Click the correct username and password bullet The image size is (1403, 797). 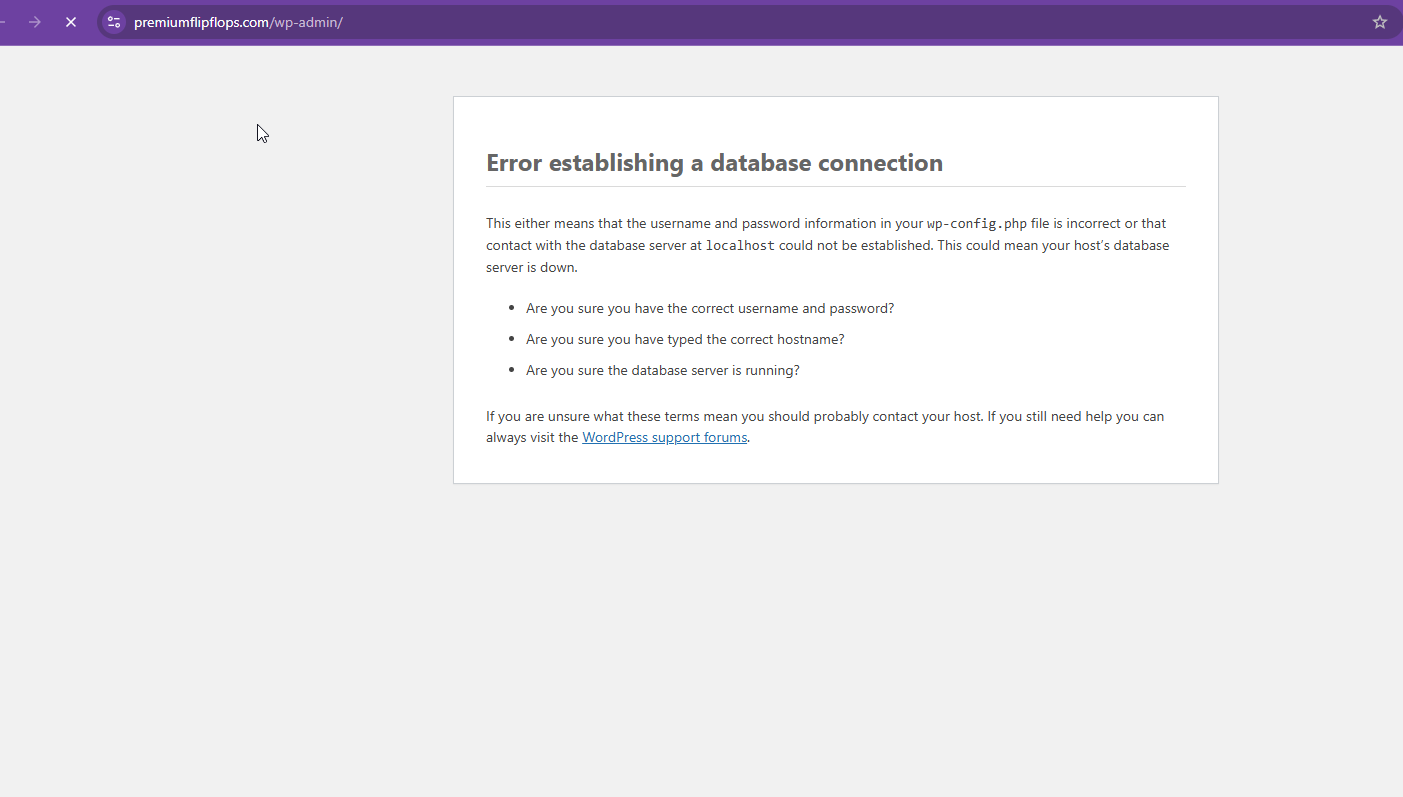coord(710,308)
